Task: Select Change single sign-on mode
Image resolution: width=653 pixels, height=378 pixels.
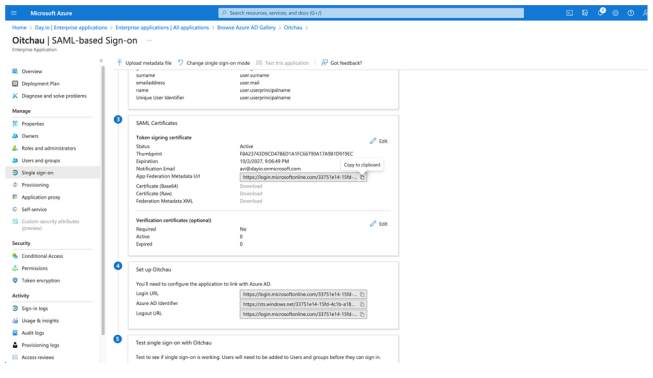Action: 214,63
